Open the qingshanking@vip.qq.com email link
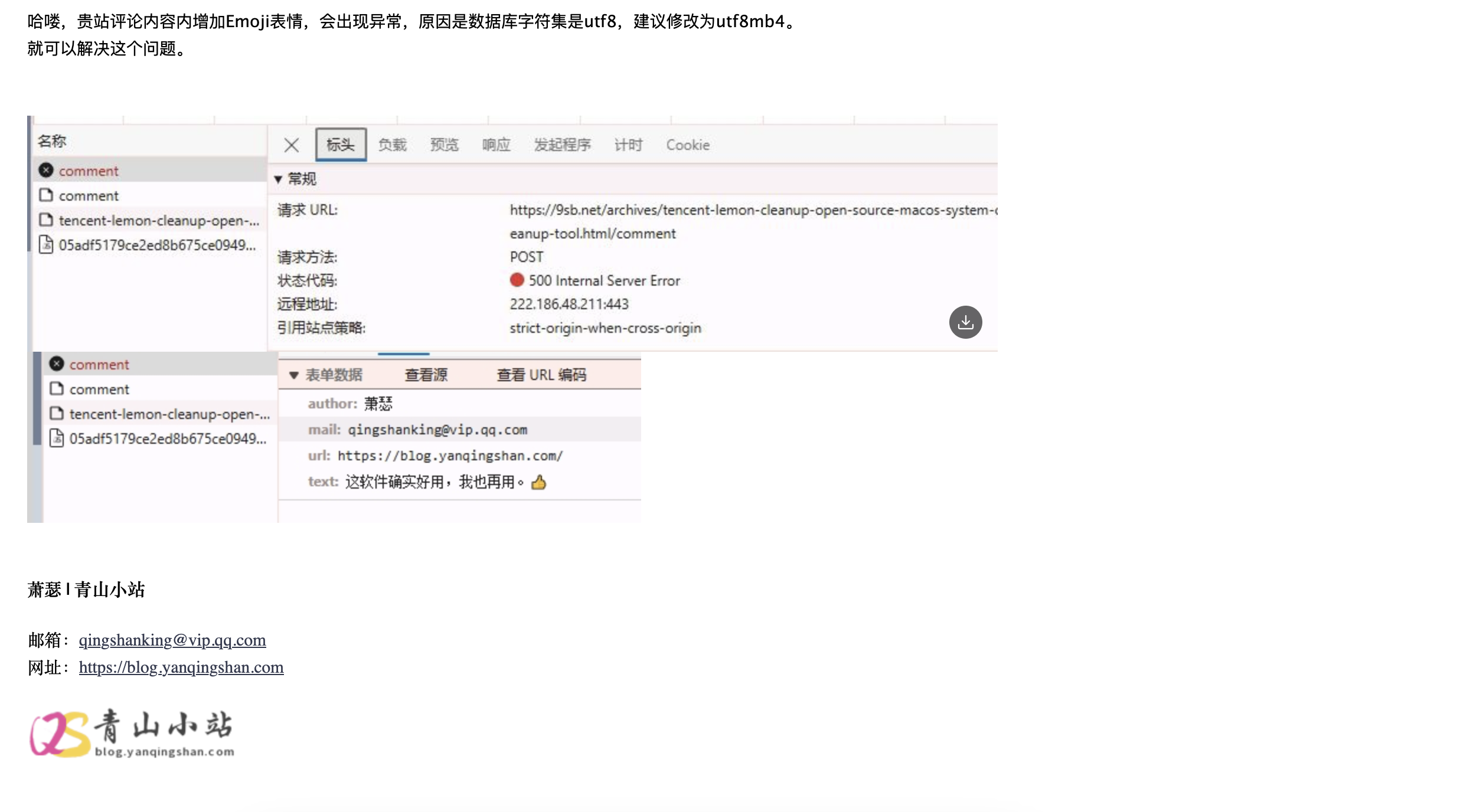This screenshot has width=1483, height=812. 172,640
